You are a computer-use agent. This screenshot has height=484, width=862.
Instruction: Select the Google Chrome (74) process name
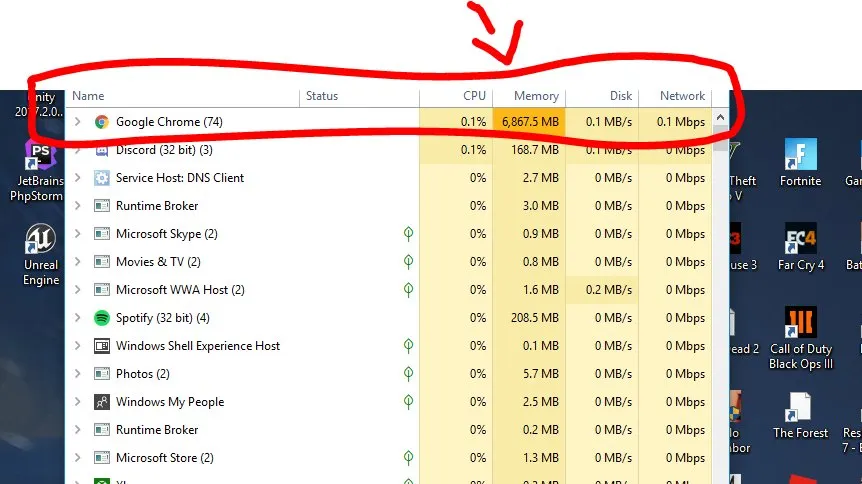[x=169, y=122]
